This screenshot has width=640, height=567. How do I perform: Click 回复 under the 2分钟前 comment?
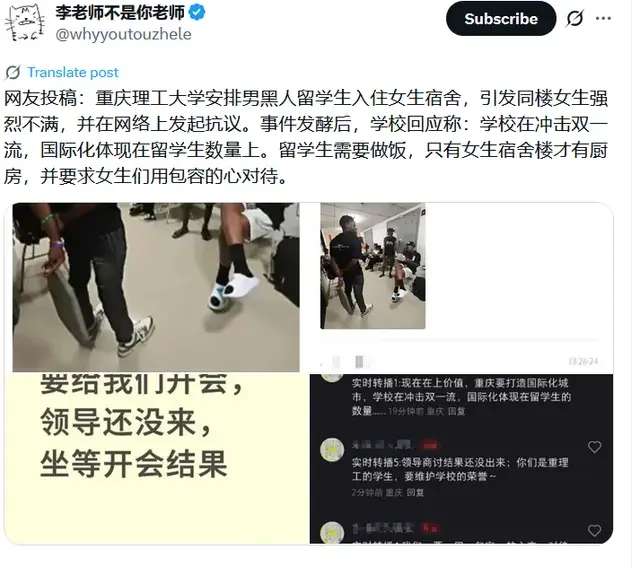click(x=415, y=493)
